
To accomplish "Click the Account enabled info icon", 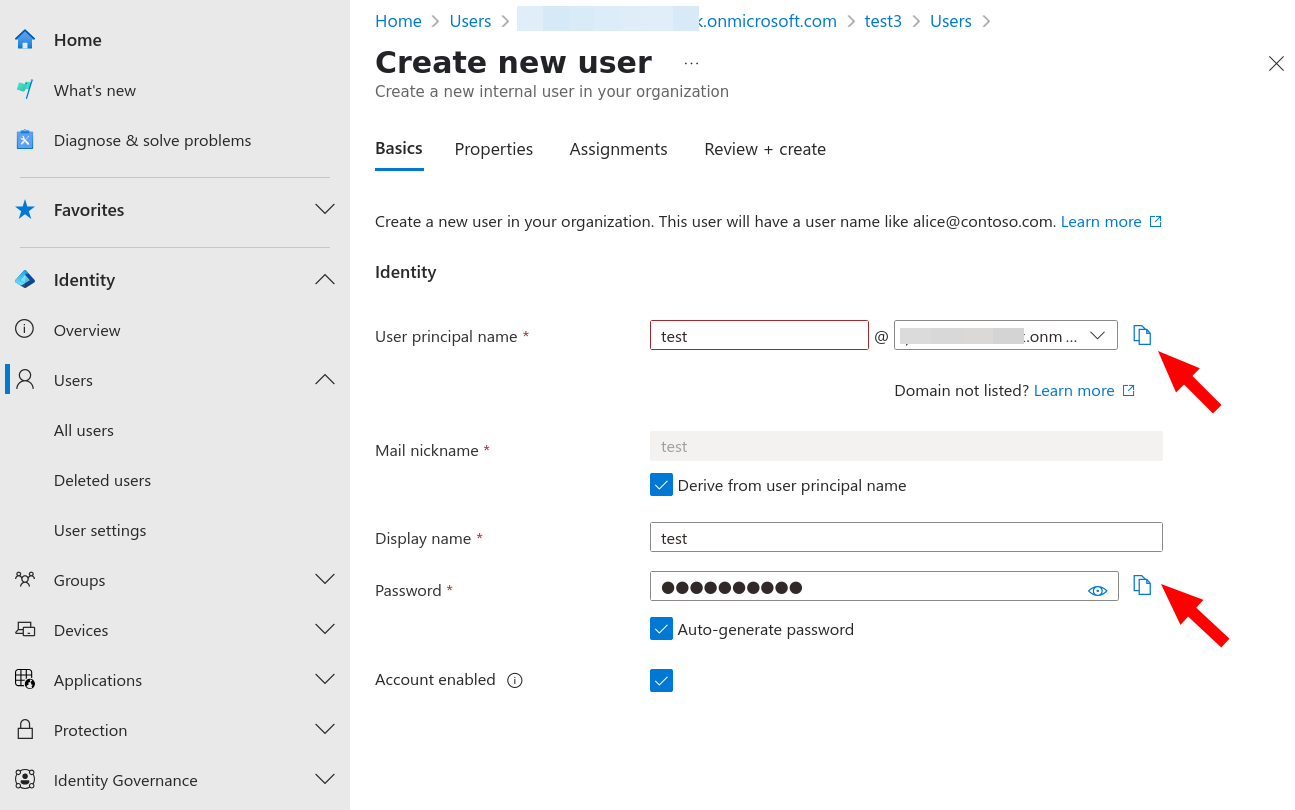I will coord(515,681).
